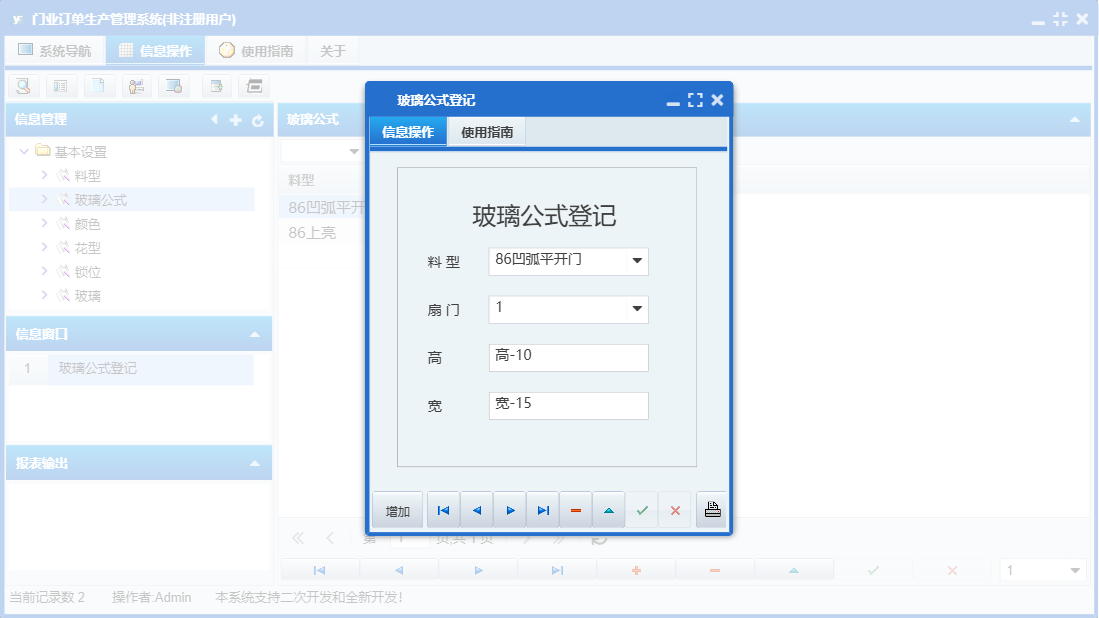Select the search icon in the toolbar
The image size is (1099, 618).
pyautogui.click(x=22, y=86)
